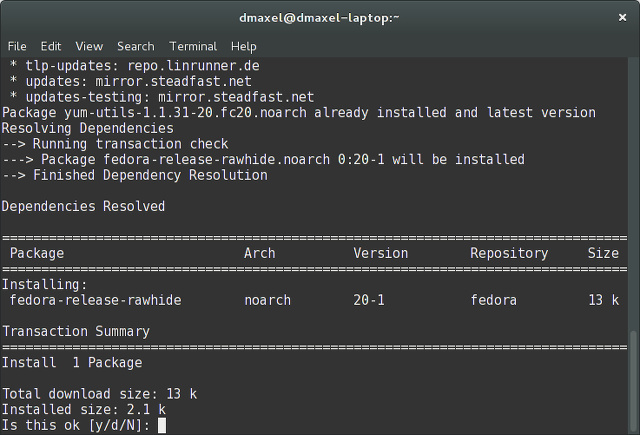640x435 pixels.
Task: Click the 'Repository' column header
Action: click(509, 253)
